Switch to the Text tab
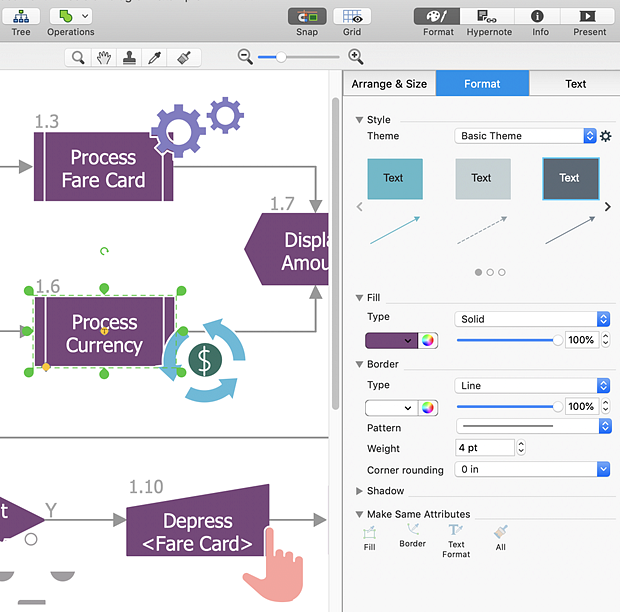This screenshot has height=612, width=620. pyautogui.click(x=575, y=84)
